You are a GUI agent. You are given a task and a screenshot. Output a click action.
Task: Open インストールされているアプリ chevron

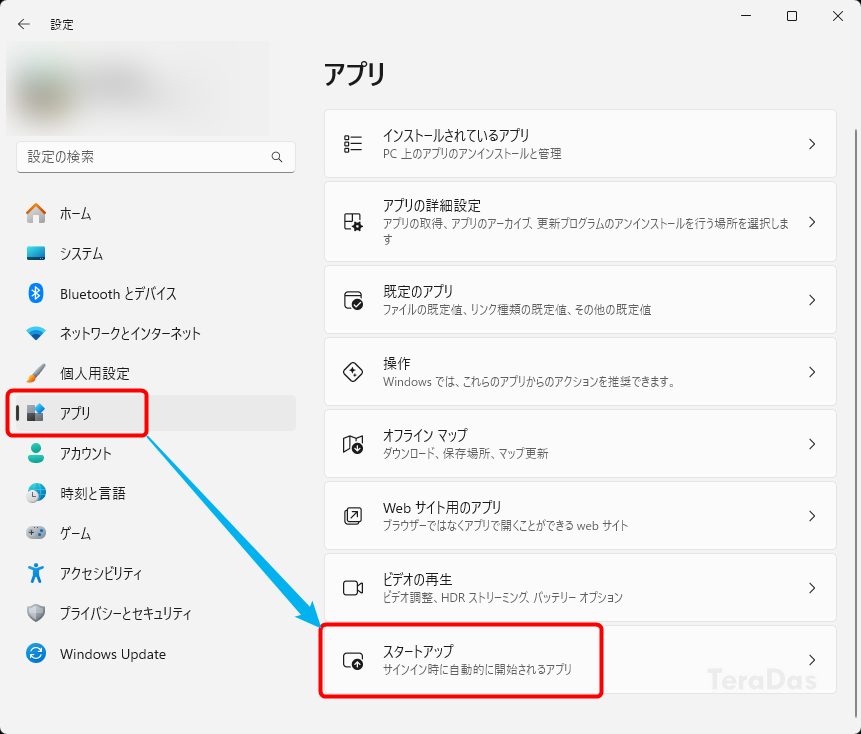point(812,144)
